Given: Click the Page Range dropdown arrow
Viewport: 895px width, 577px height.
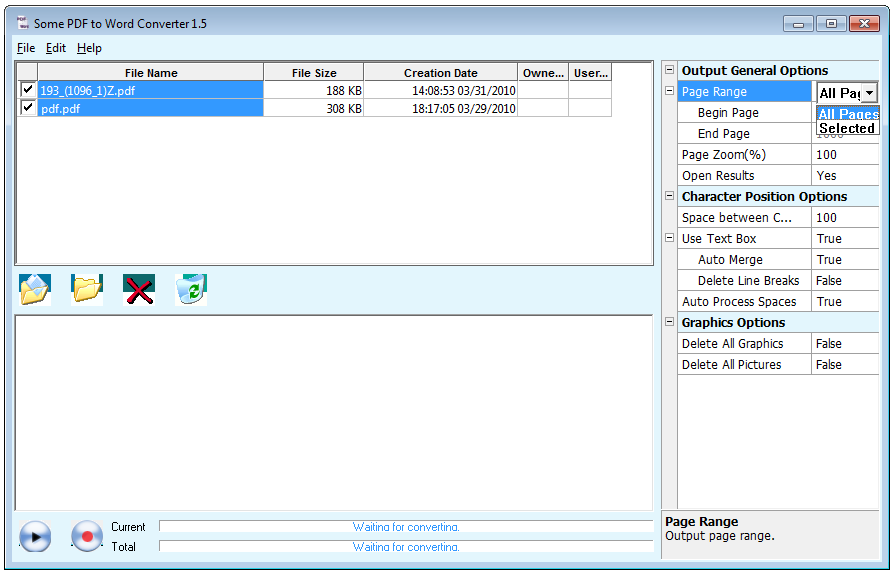Looking at the screenshot, I should [869, 92].
